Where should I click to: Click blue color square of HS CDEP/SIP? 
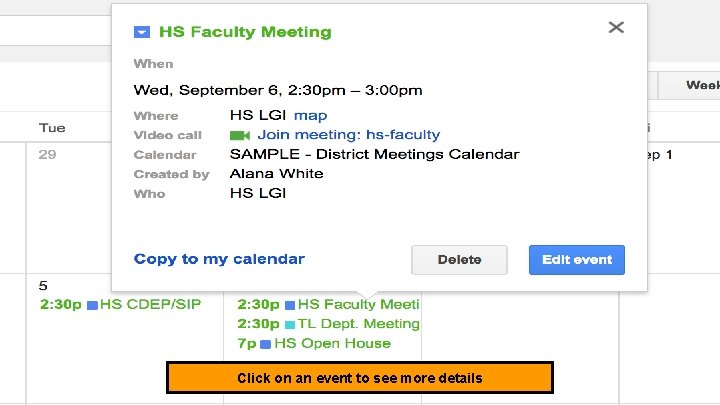92,305
